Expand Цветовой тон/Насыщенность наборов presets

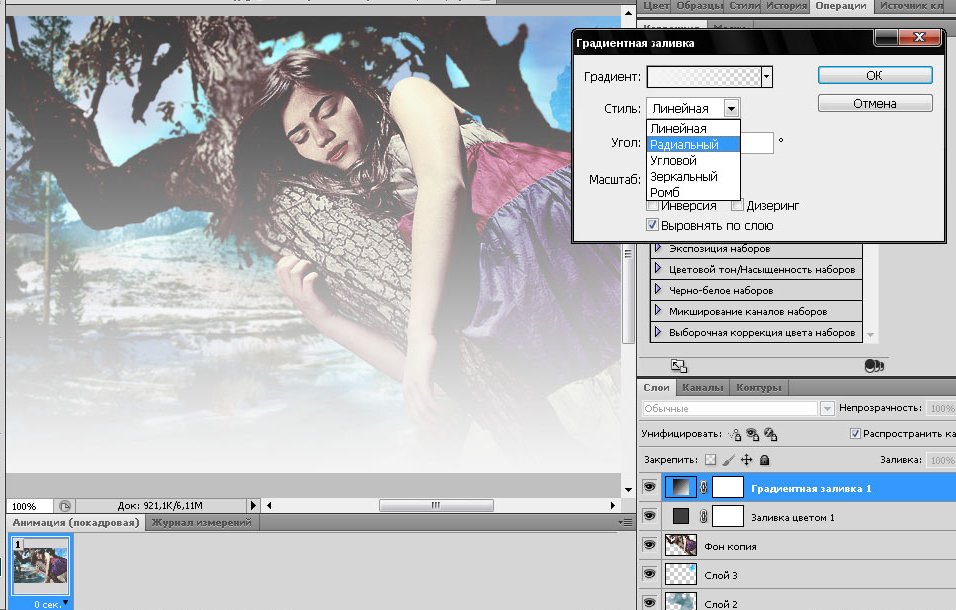click(658, 268)
